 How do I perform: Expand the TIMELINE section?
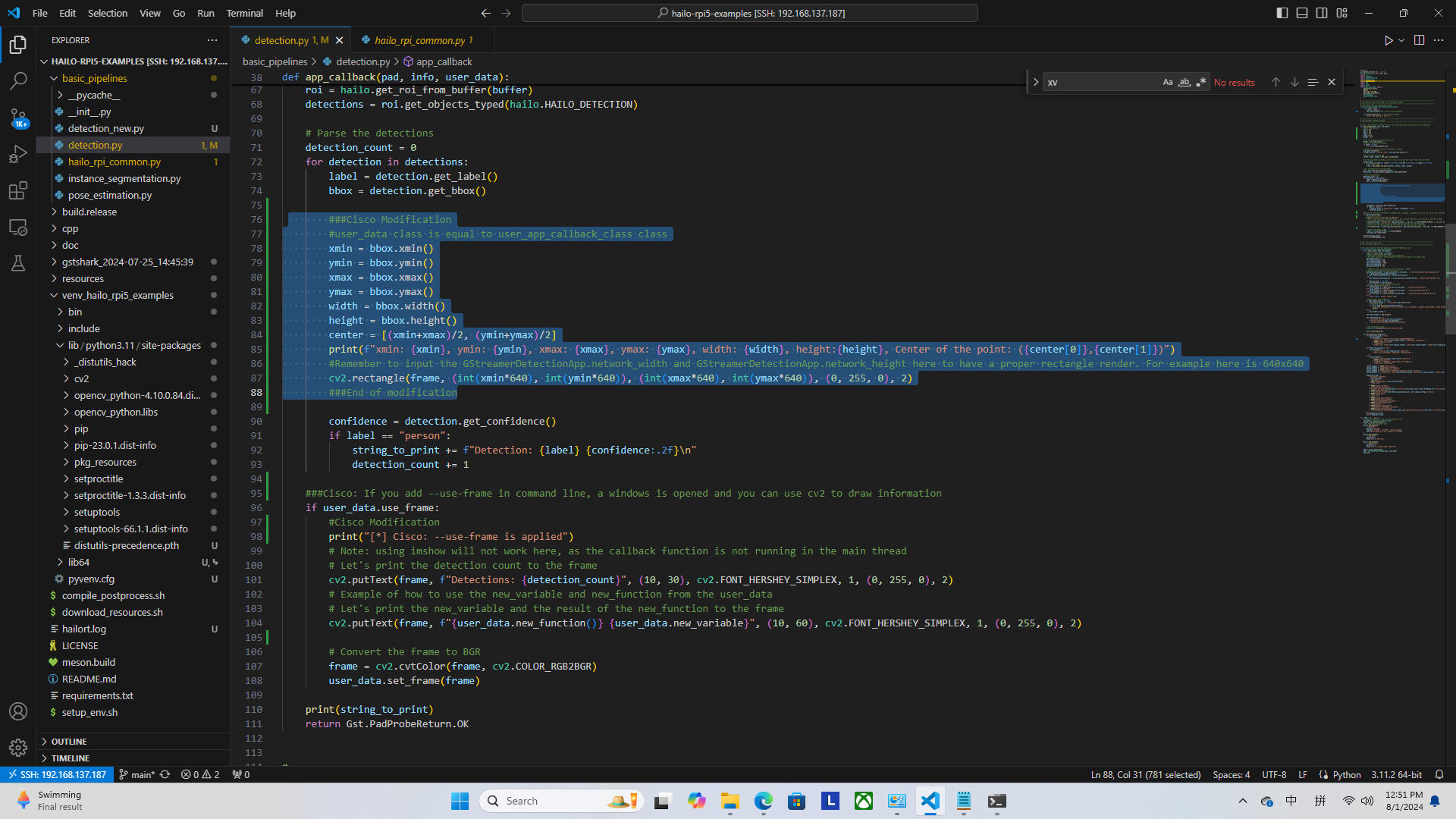[x=71, y=758]
